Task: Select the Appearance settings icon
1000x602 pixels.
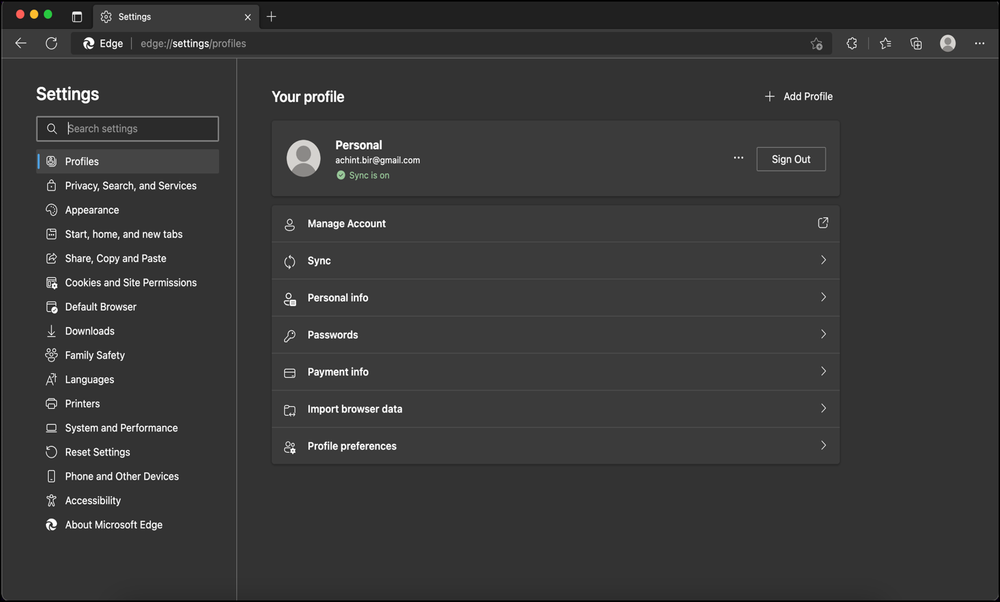Action: (51, 209)
